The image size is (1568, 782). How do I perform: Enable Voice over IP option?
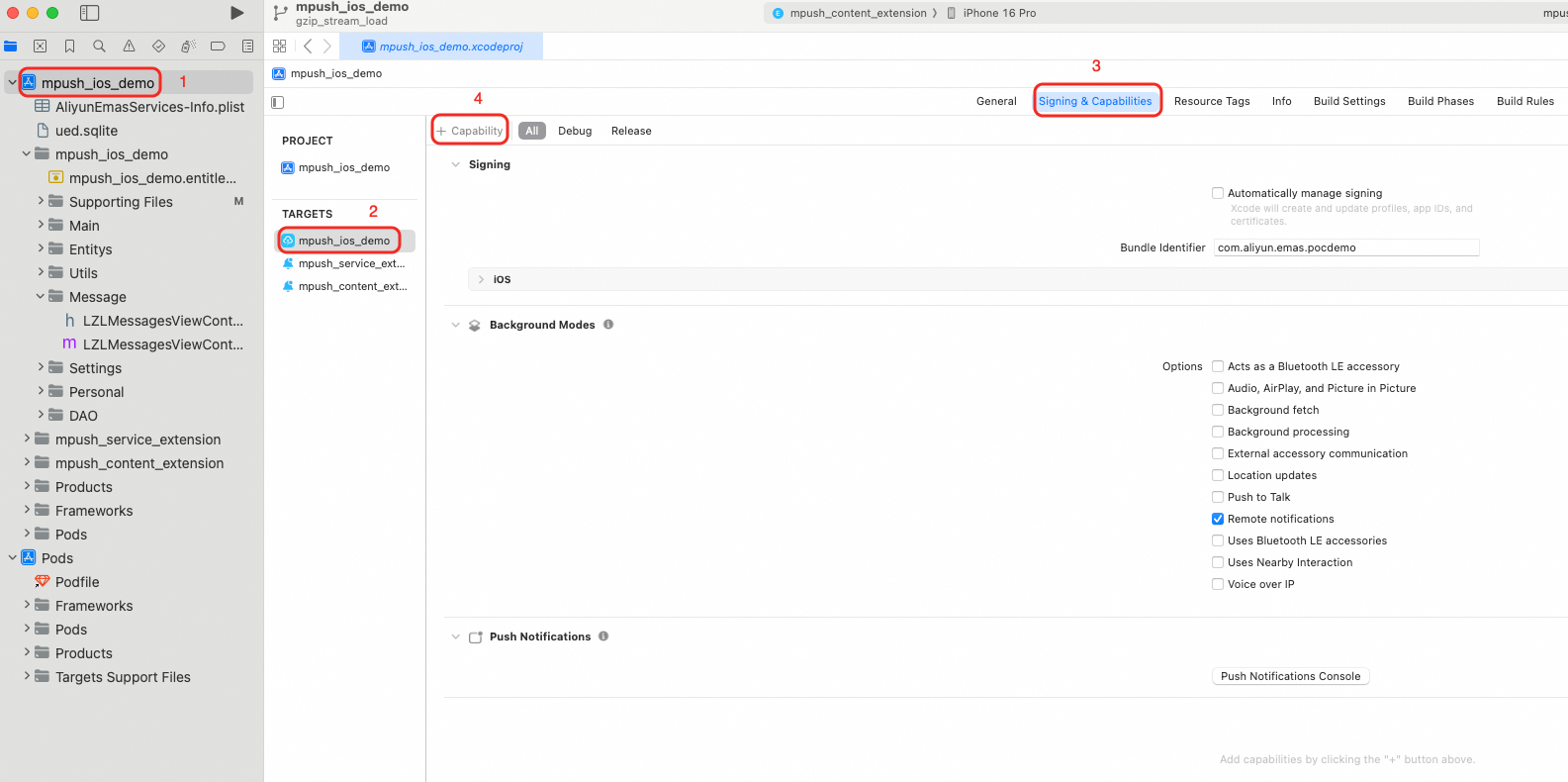point(1218,584)
